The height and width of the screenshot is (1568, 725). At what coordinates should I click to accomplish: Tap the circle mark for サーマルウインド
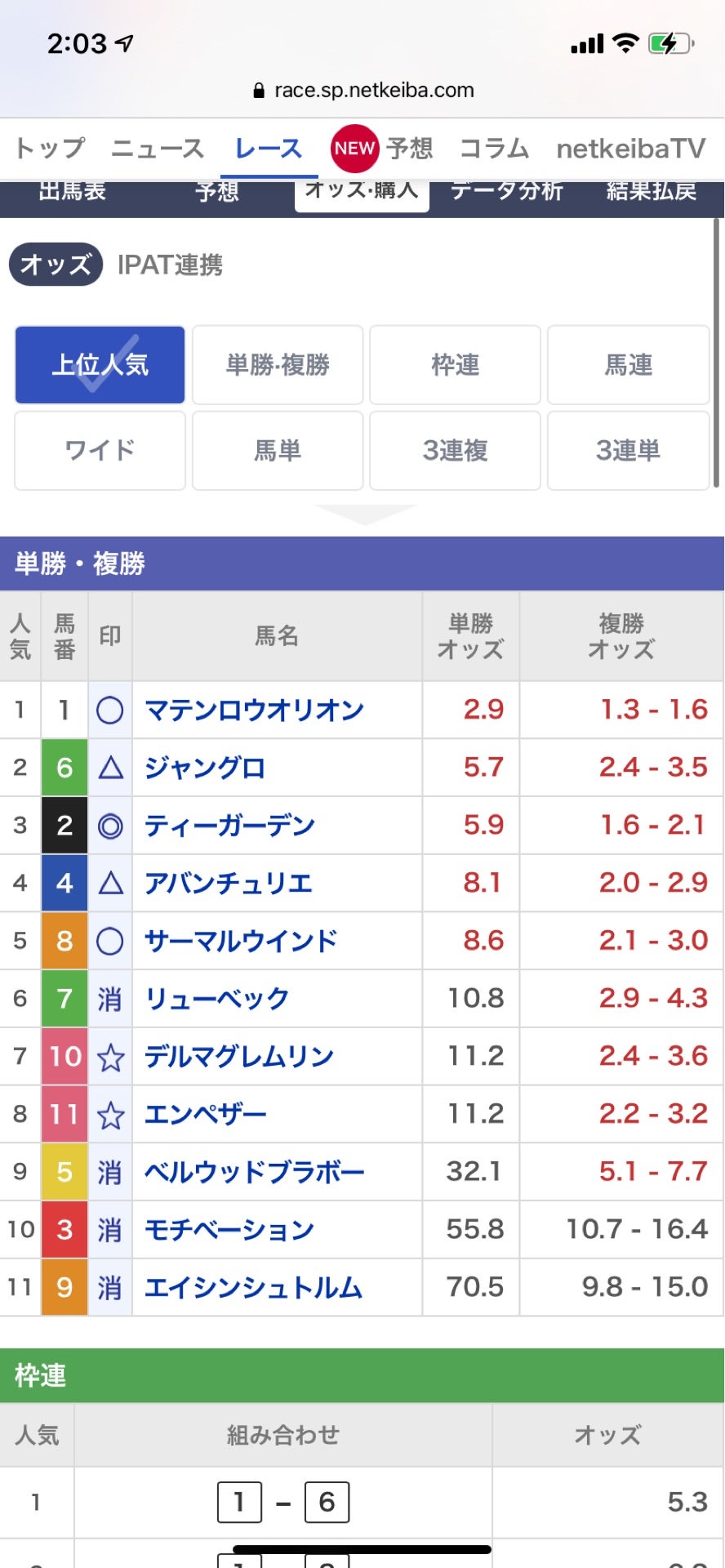(x=110, y=942)
